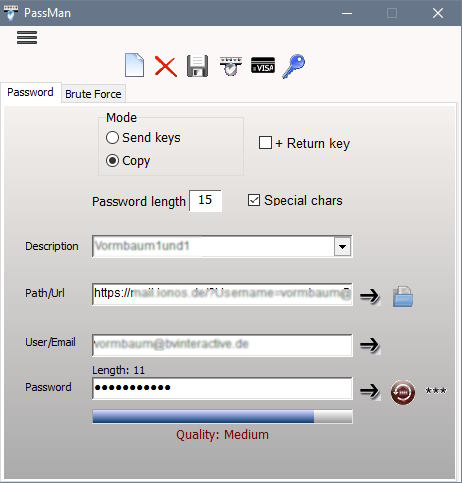This screenshot has width=462, height=483.
Task: Click the blue key icon
Action: [x=294, y=66]
